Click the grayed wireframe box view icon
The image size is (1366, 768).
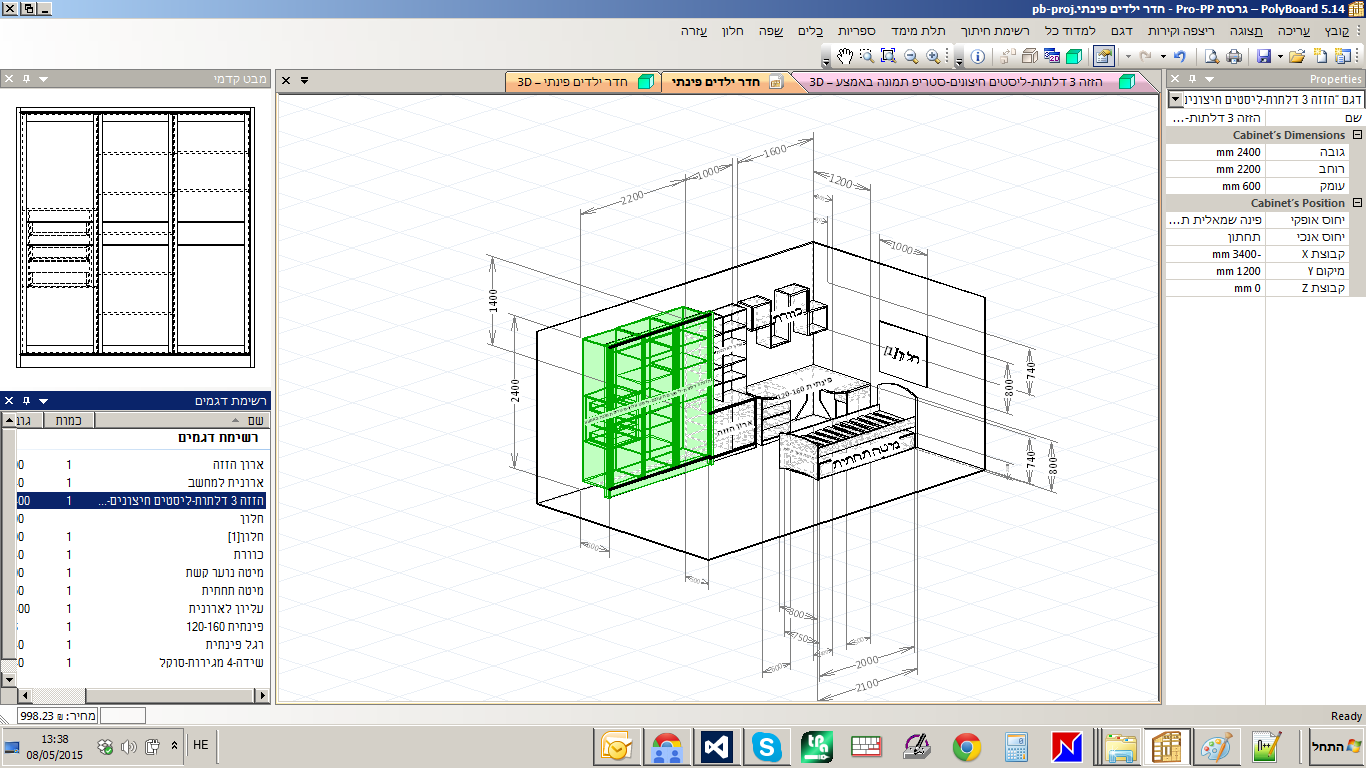point(1030,56)
